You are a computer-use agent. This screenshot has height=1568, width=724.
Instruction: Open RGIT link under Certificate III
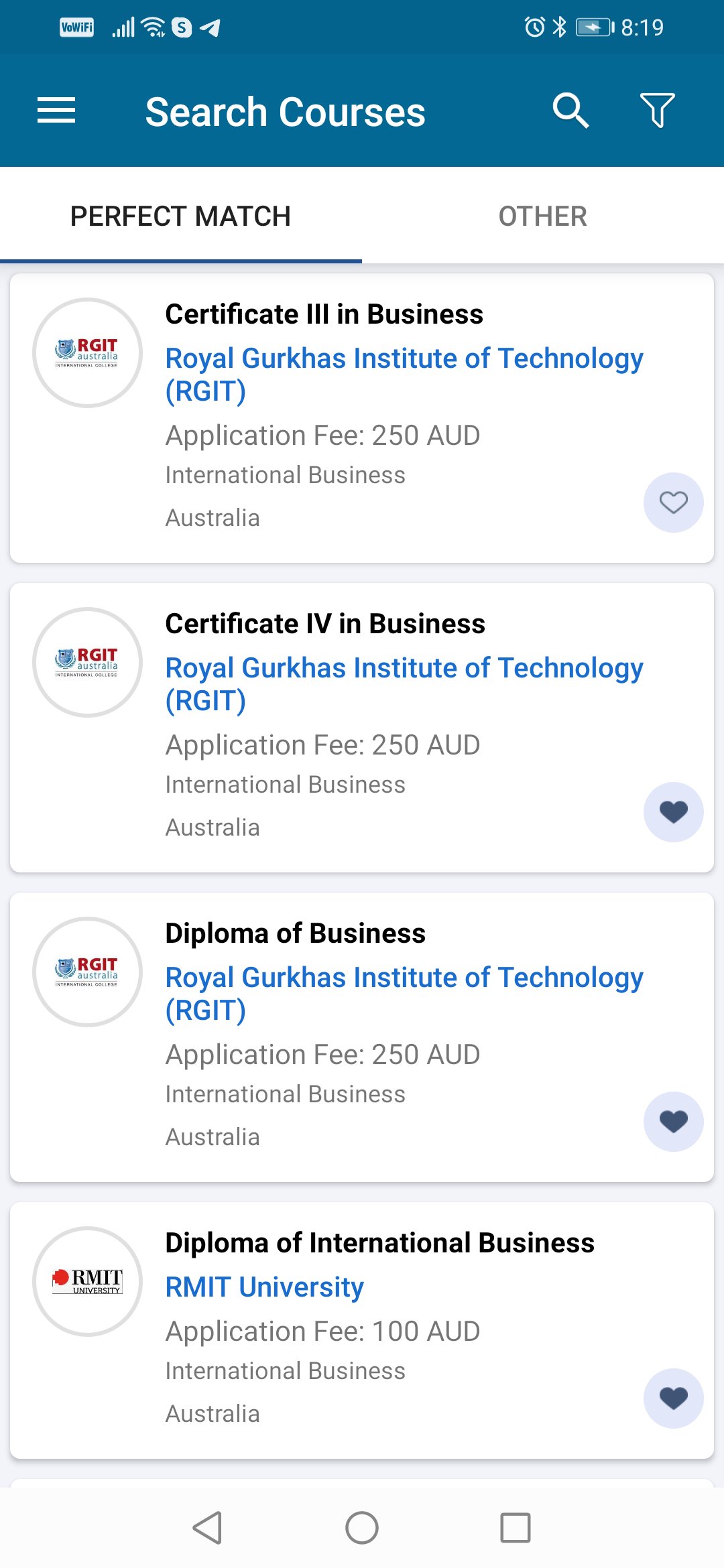404,375
